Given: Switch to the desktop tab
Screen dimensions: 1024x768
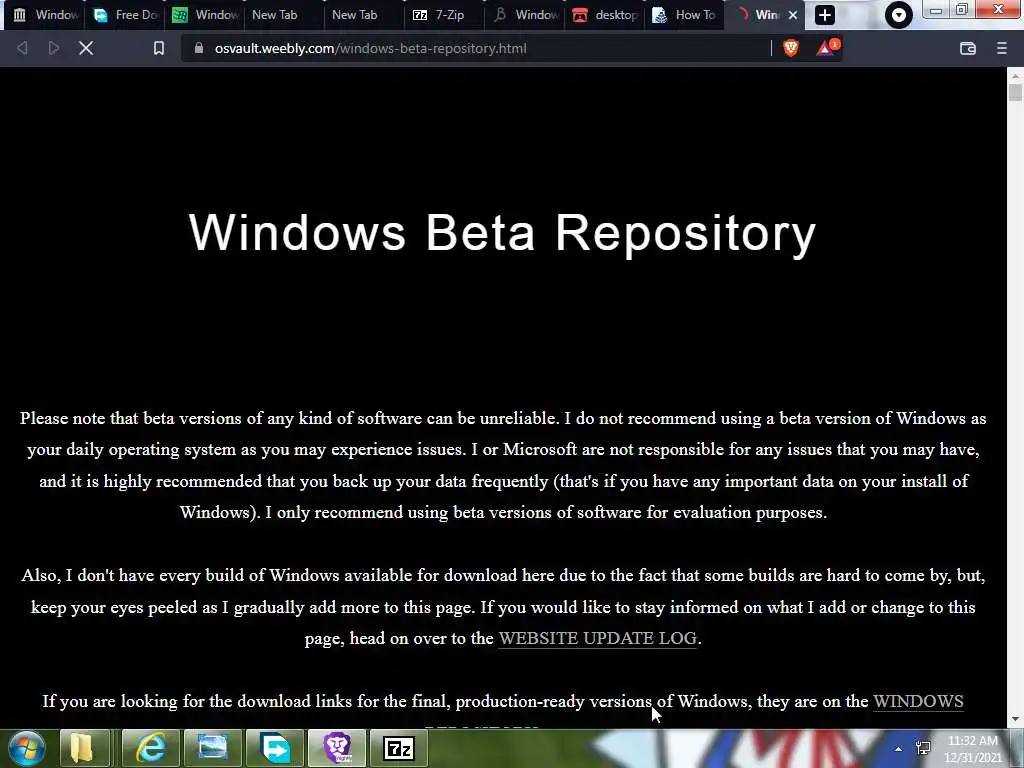Looking at the screenshot, I should [605, 15].
